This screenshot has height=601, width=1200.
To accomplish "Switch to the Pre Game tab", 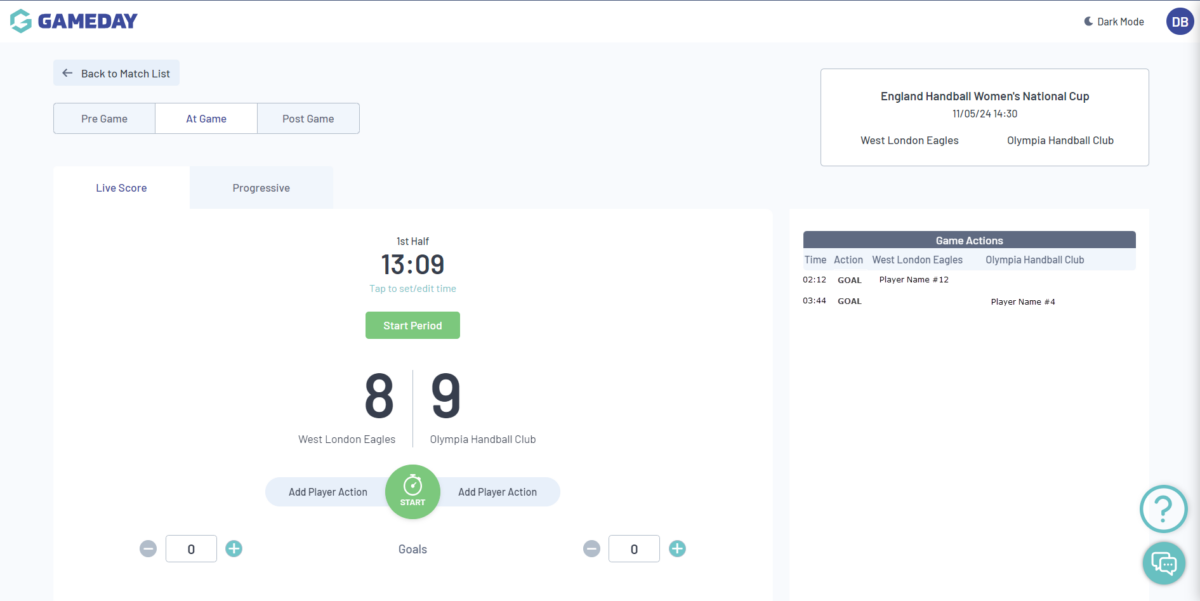I will coord(104,118).
